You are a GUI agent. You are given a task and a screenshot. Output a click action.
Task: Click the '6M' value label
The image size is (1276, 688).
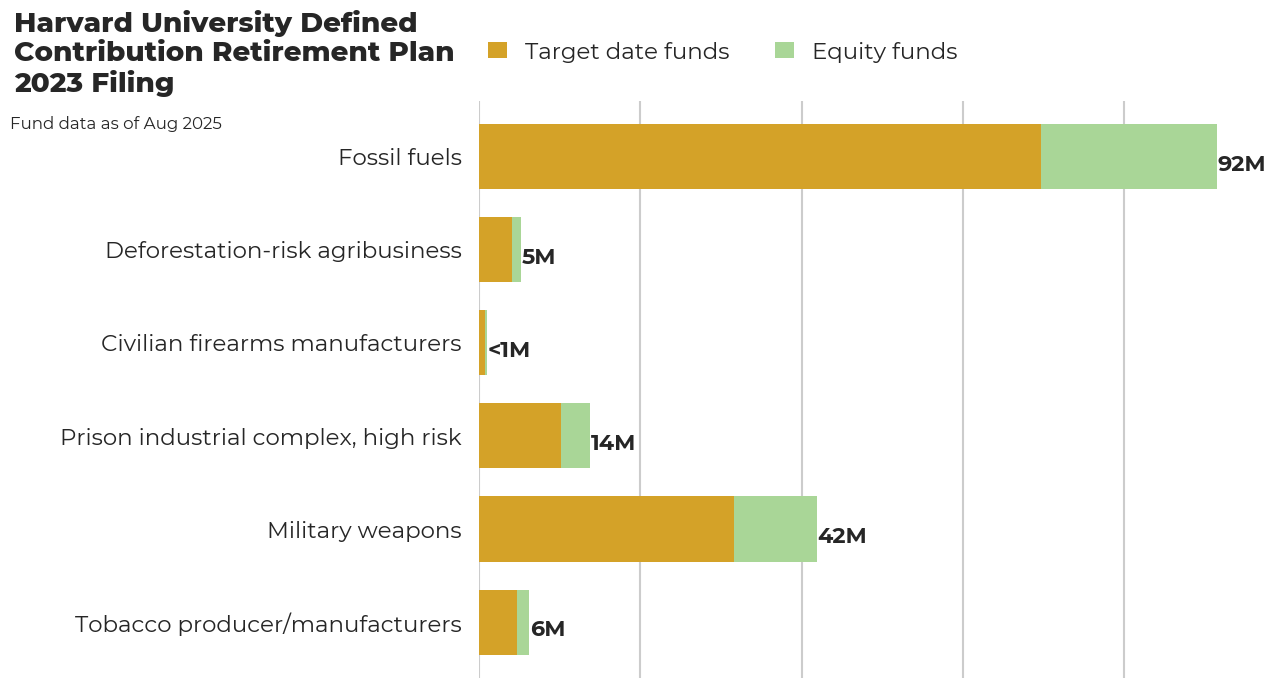click(x=548, y=629)
